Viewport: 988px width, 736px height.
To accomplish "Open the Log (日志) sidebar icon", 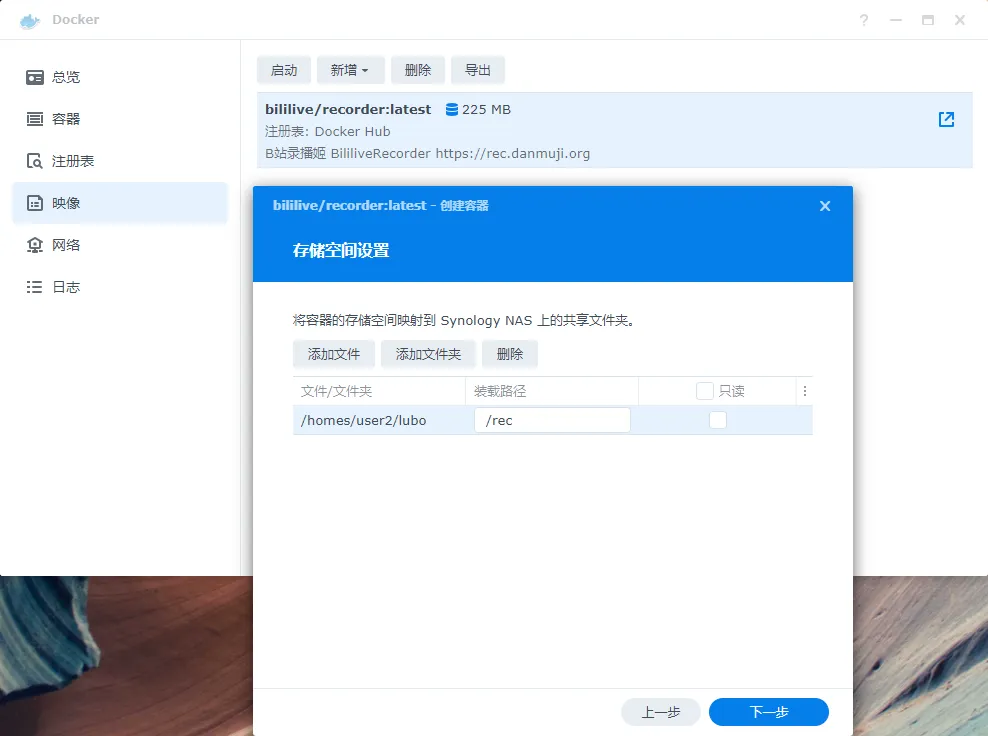I will tap(35, 287).
